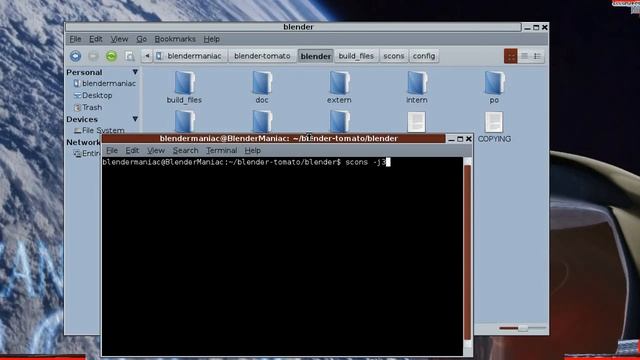Select the COPYING file icon
Screen dimensions: 640x360
494,122
